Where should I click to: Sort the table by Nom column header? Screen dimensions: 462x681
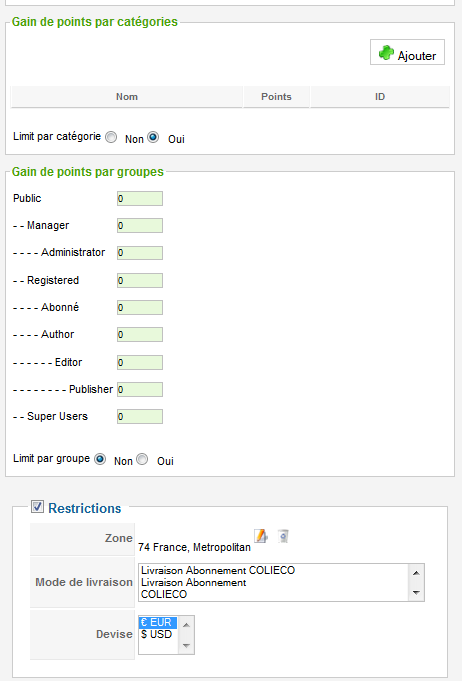(127, 97)
